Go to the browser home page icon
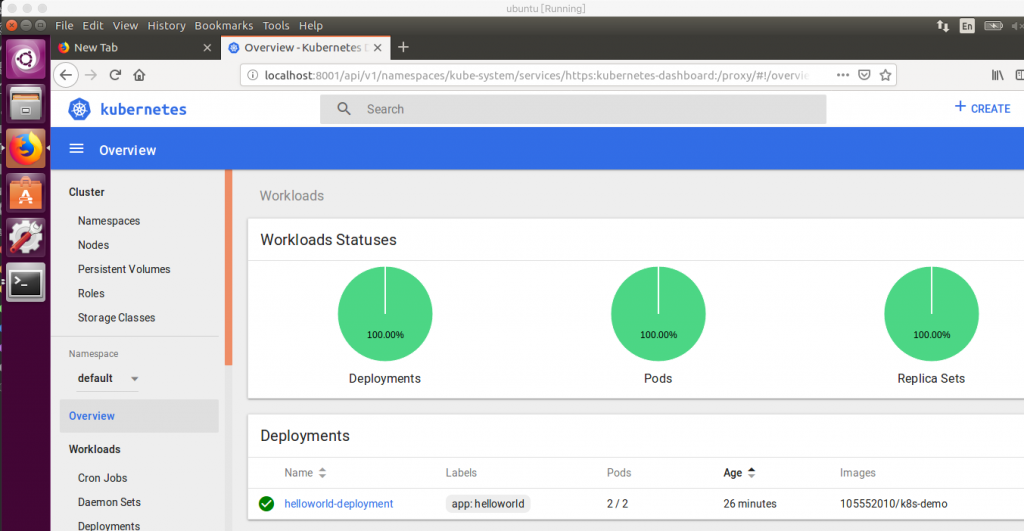1024x531 pixels. 139,75
